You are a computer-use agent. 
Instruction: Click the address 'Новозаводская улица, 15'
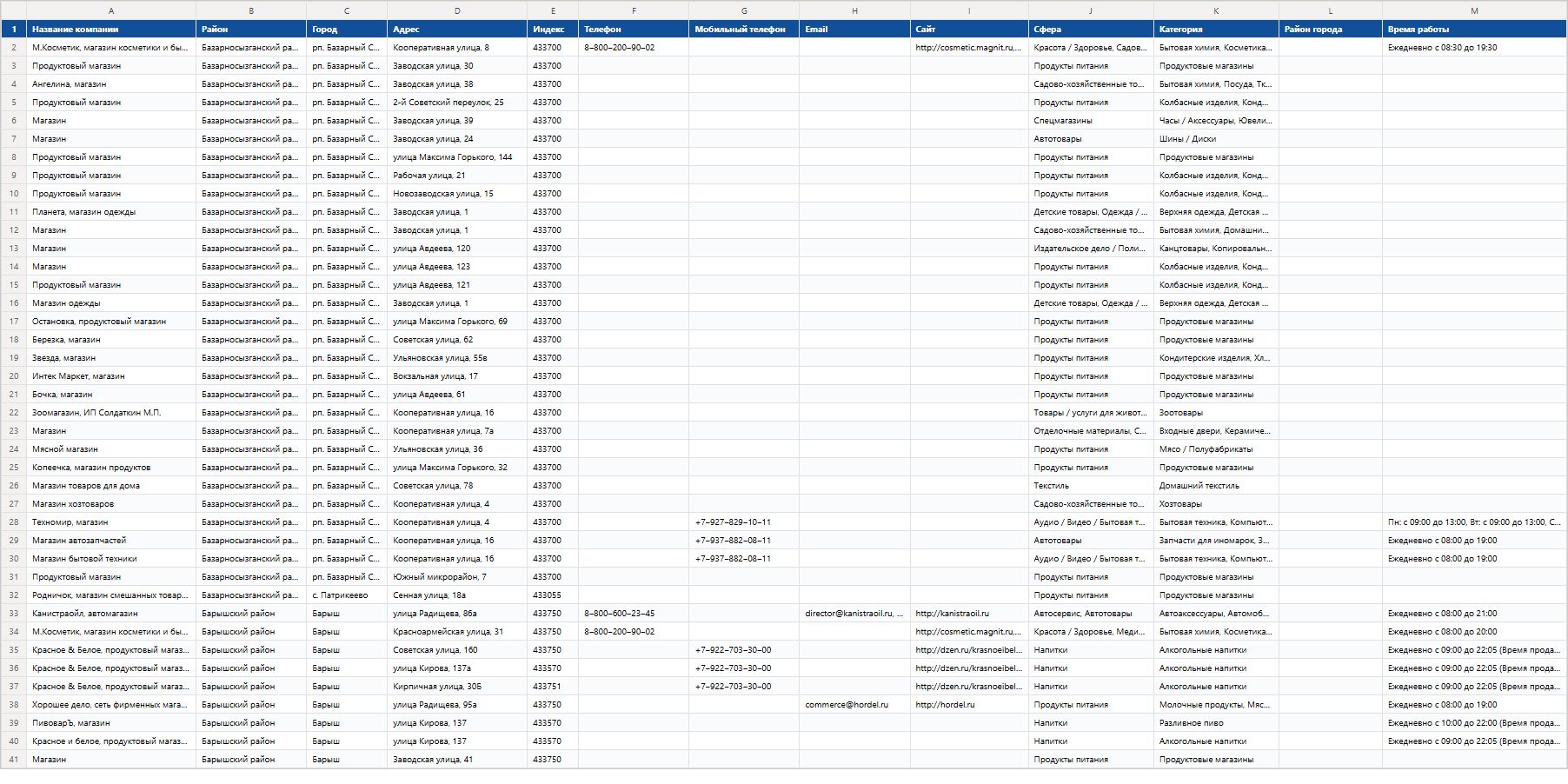coord(457,194)
